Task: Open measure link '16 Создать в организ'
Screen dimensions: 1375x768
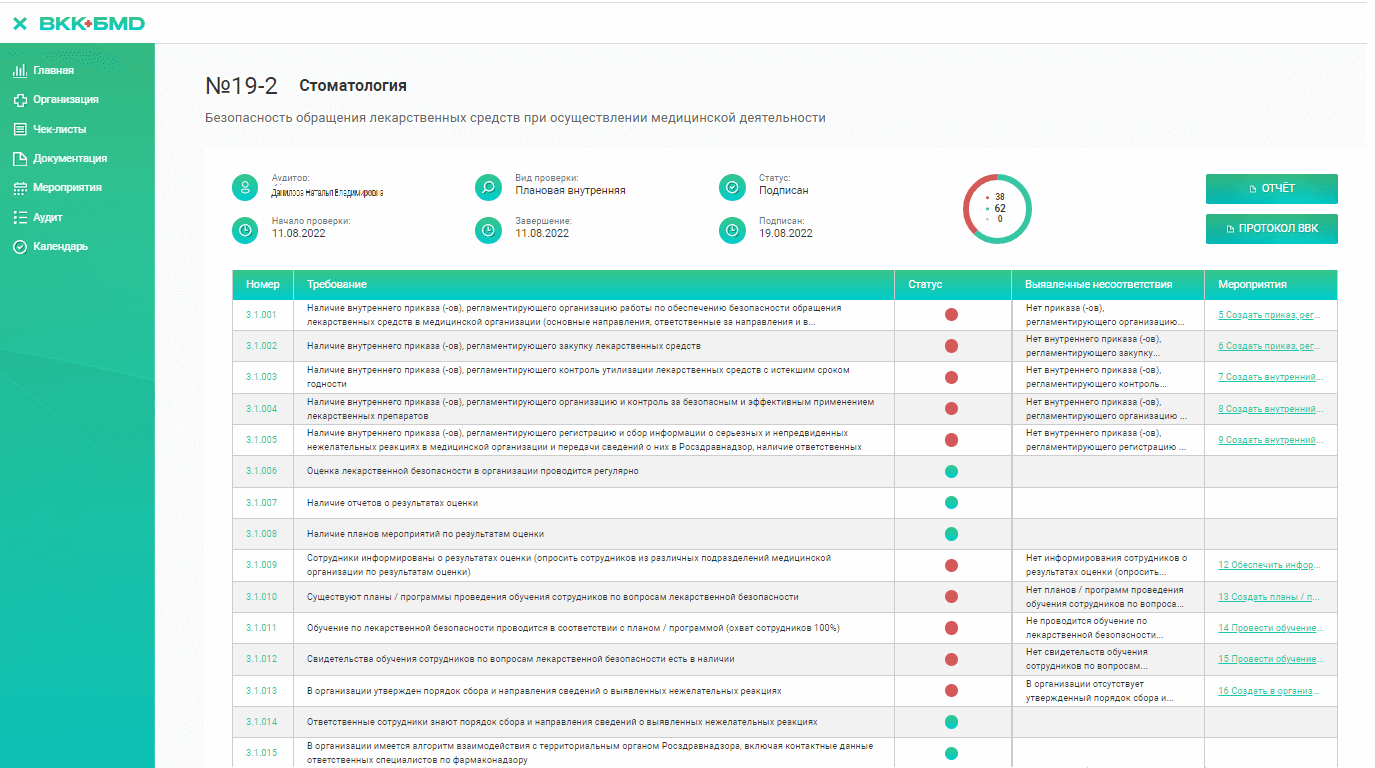Action: point(1270,691)
